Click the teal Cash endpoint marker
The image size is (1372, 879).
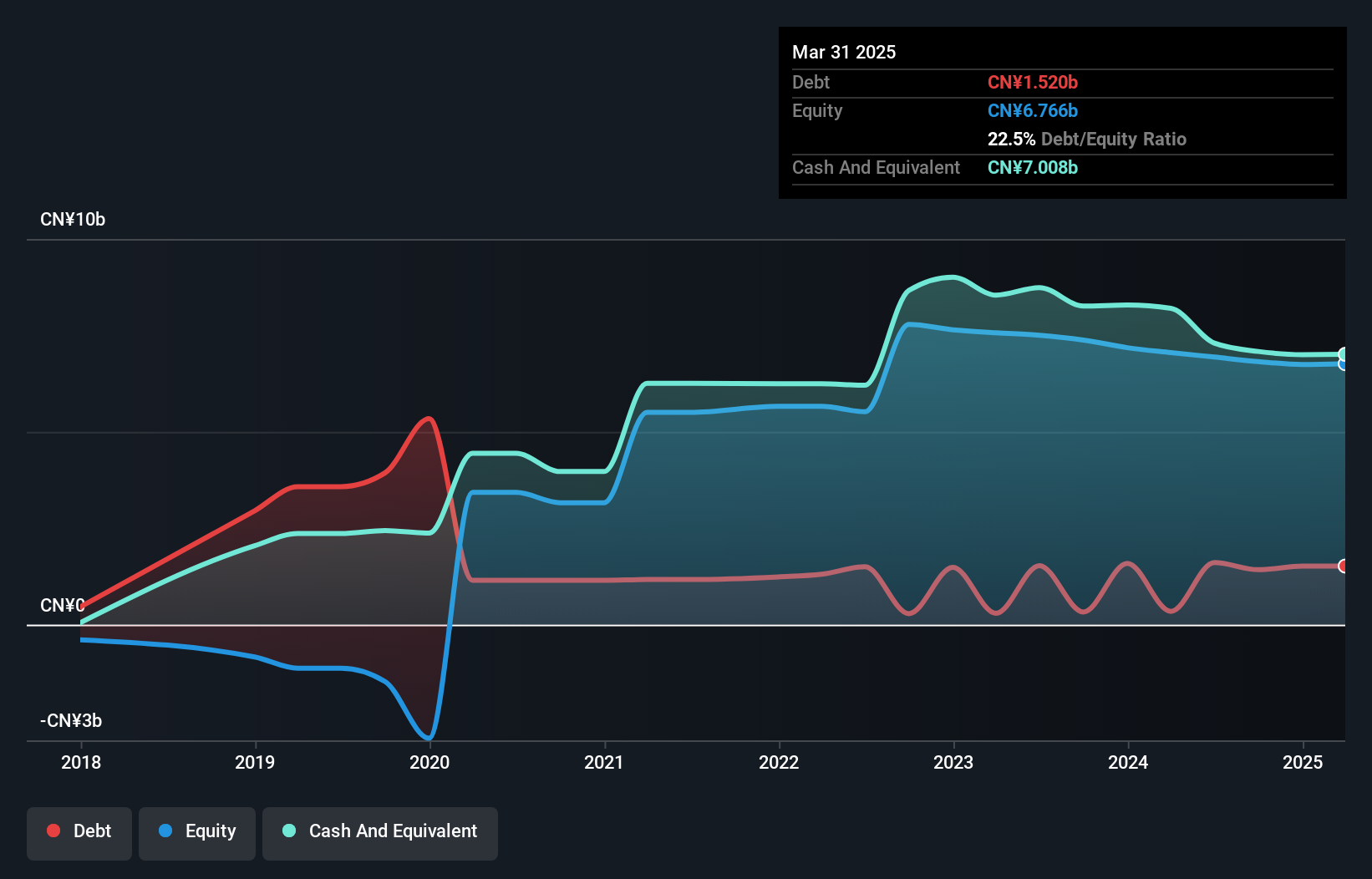click(x=1344, y=354)
